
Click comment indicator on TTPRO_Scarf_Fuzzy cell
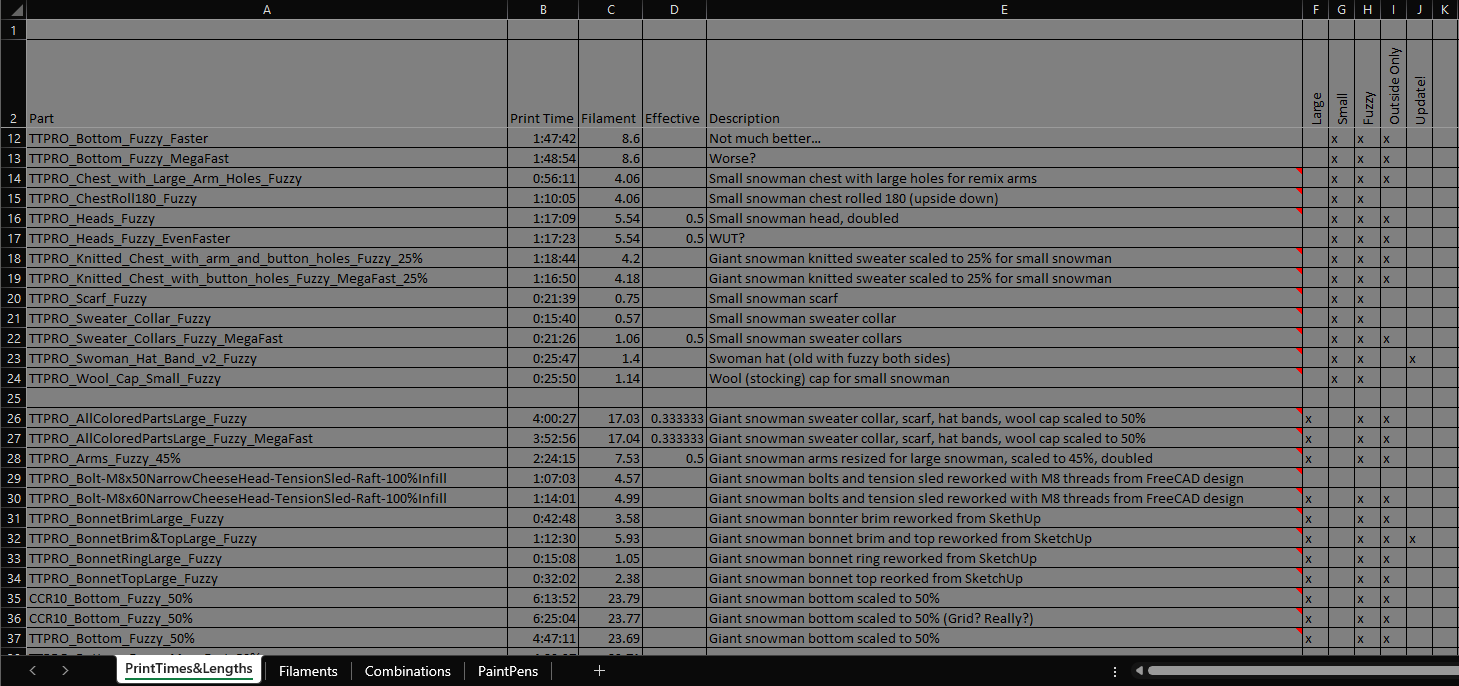click(x=1299, y=291)
